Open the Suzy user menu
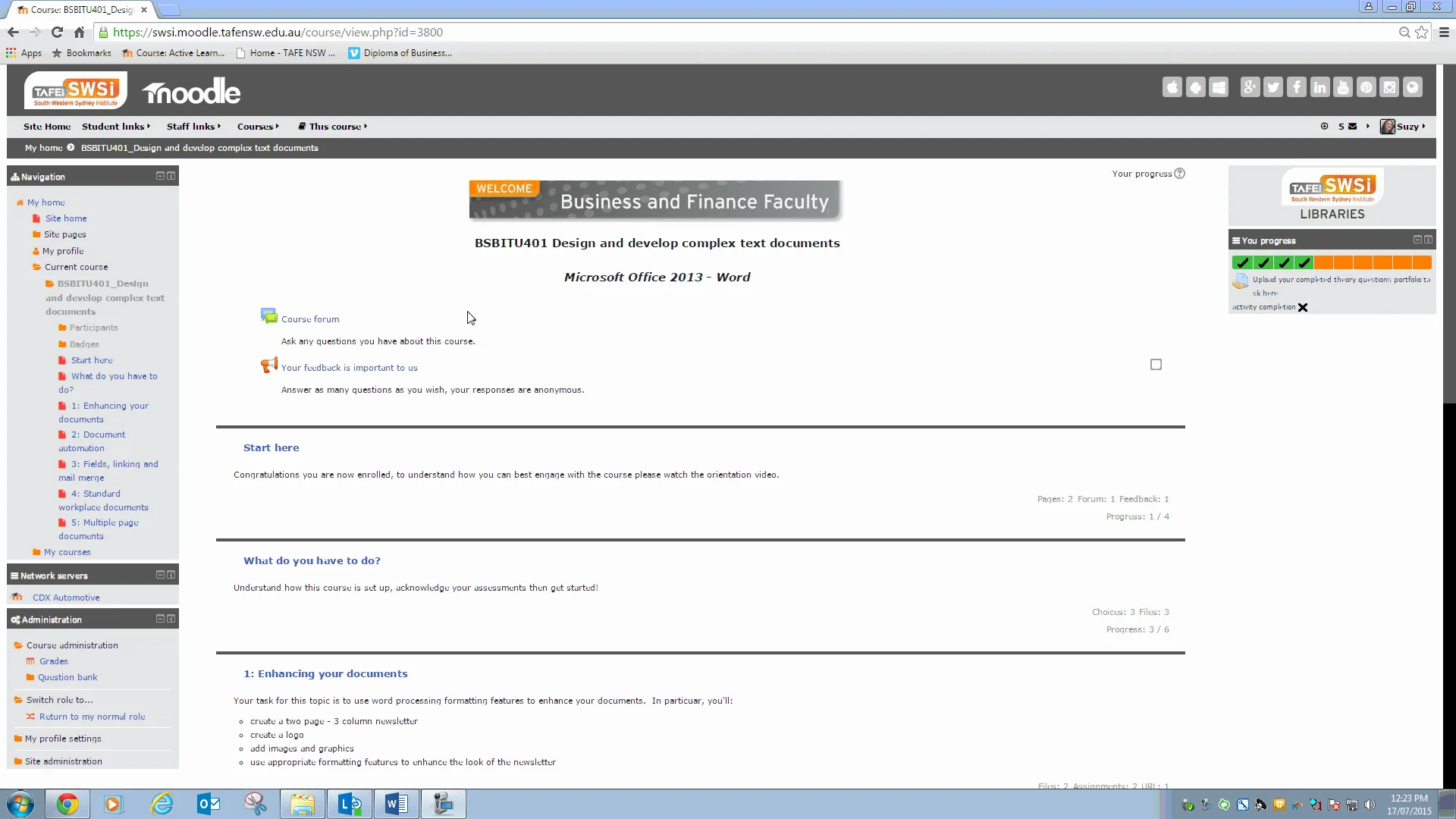This screenshot has width=1456, height=819. pos(1403,127)
